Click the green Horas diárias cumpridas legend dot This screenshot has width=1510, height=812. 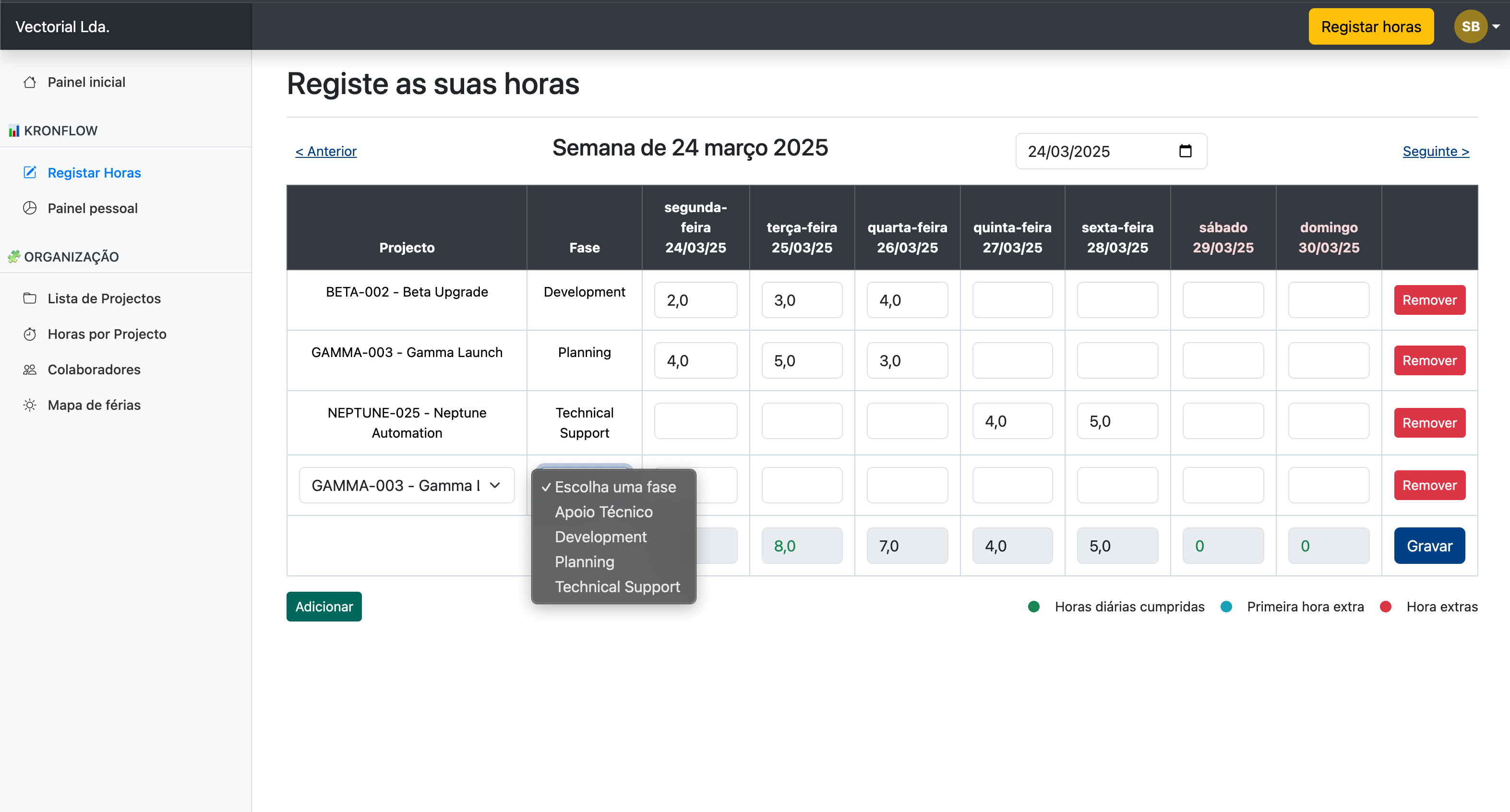tap(1034, 606)
